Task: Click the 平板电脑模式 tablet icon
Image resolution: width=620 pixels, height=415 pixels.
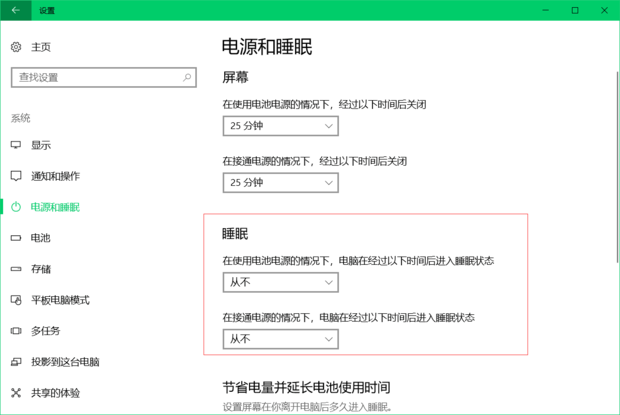Action: click(16, 300)
